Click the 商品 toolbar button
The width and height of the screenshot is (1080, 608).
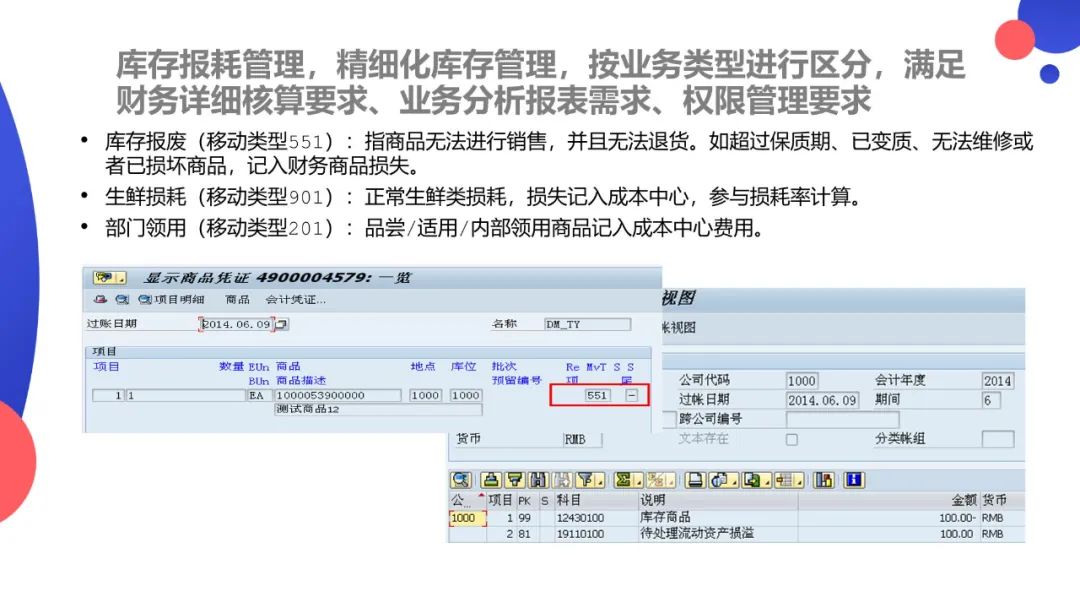coord(237,300)
